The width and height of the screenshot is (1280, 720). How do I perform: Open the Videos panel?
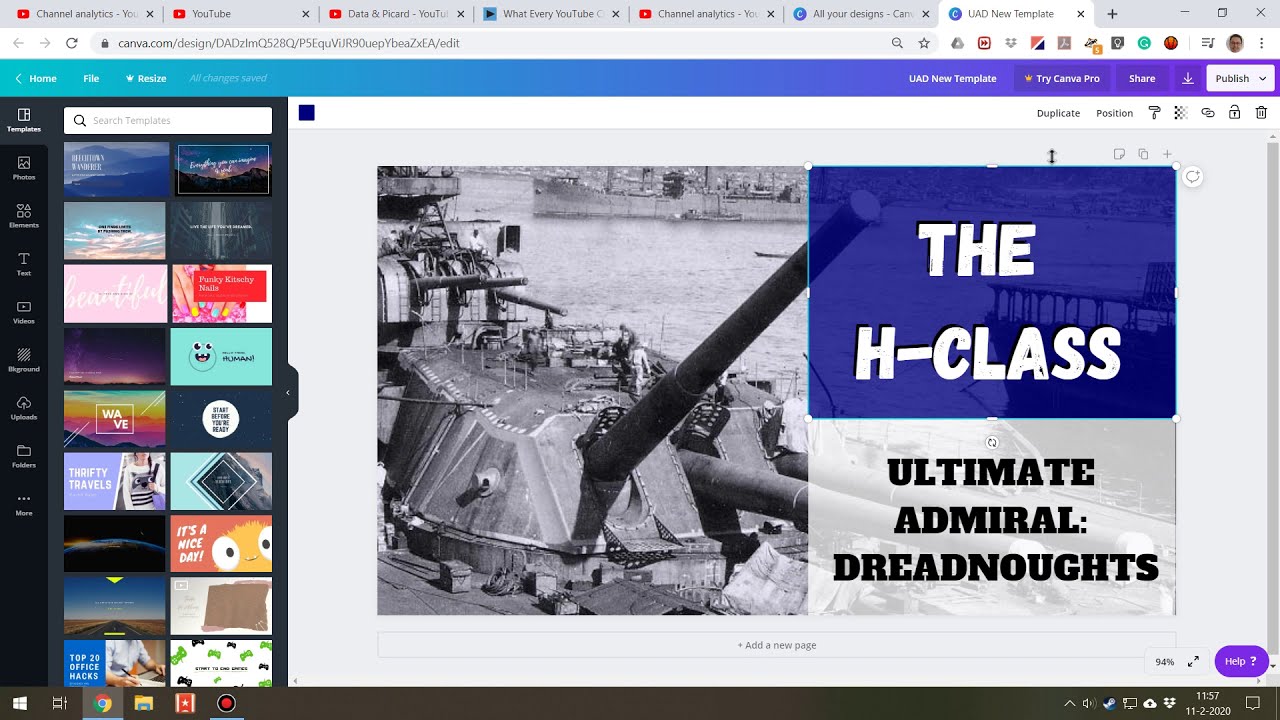(24, 312)
